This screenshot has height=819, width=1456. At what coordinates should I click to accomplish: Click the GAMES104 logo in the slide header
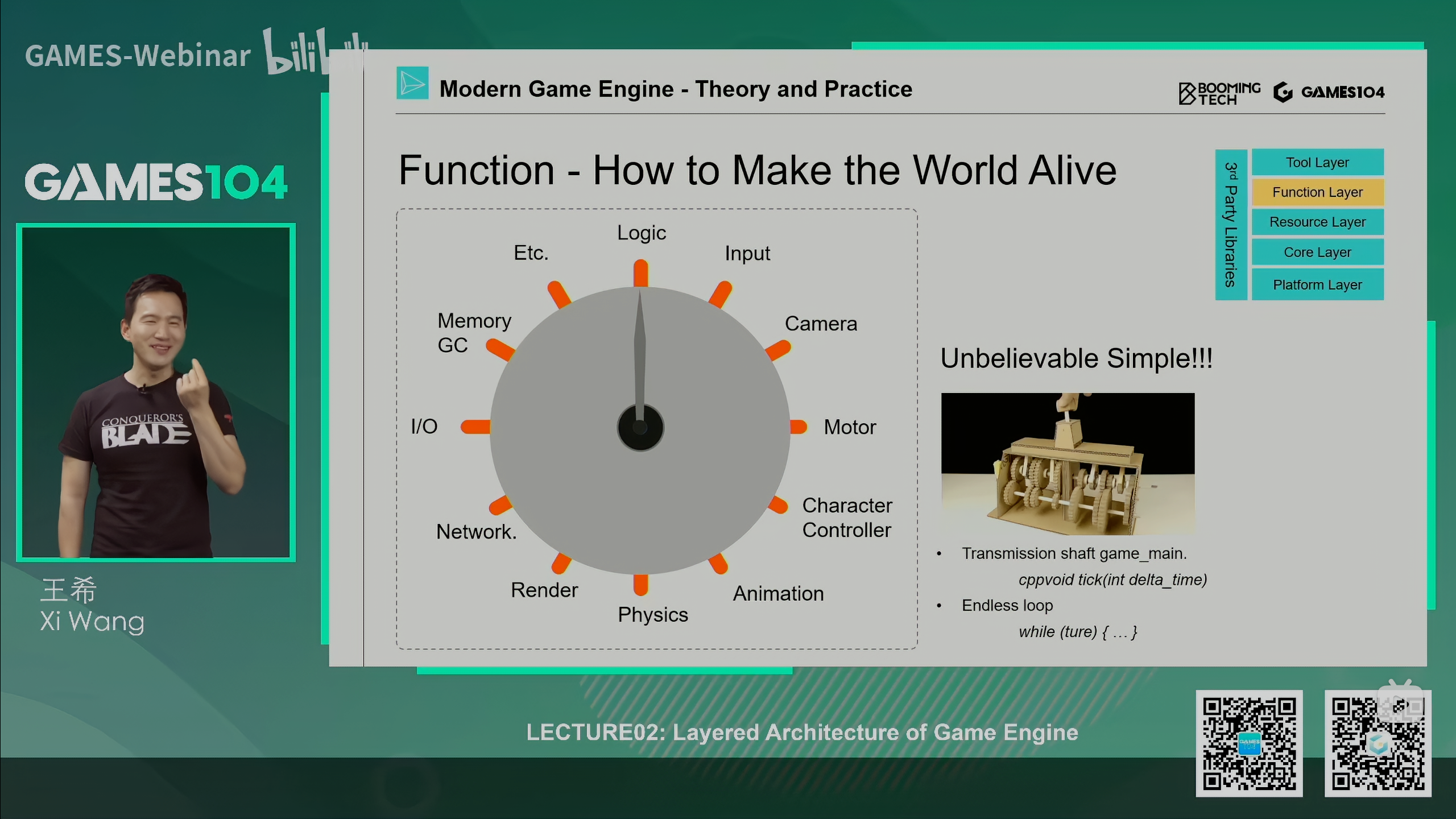[x=1329, y=92]
